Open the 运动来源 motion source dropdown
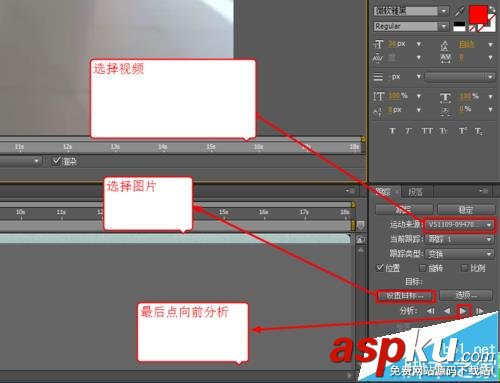The height and width of the screenshot is (383, 500). click(x=460, y=225)
